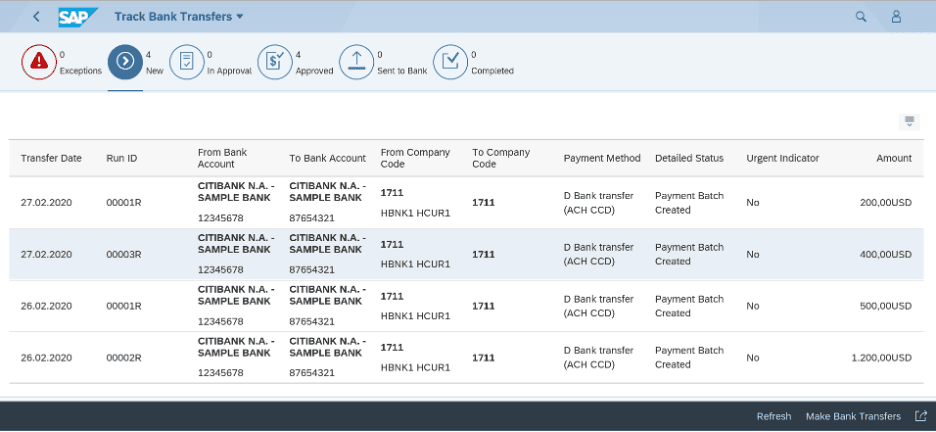Click the To Bank Account column header
Viewport: 936px width, 432px height.
coord(328,158)
